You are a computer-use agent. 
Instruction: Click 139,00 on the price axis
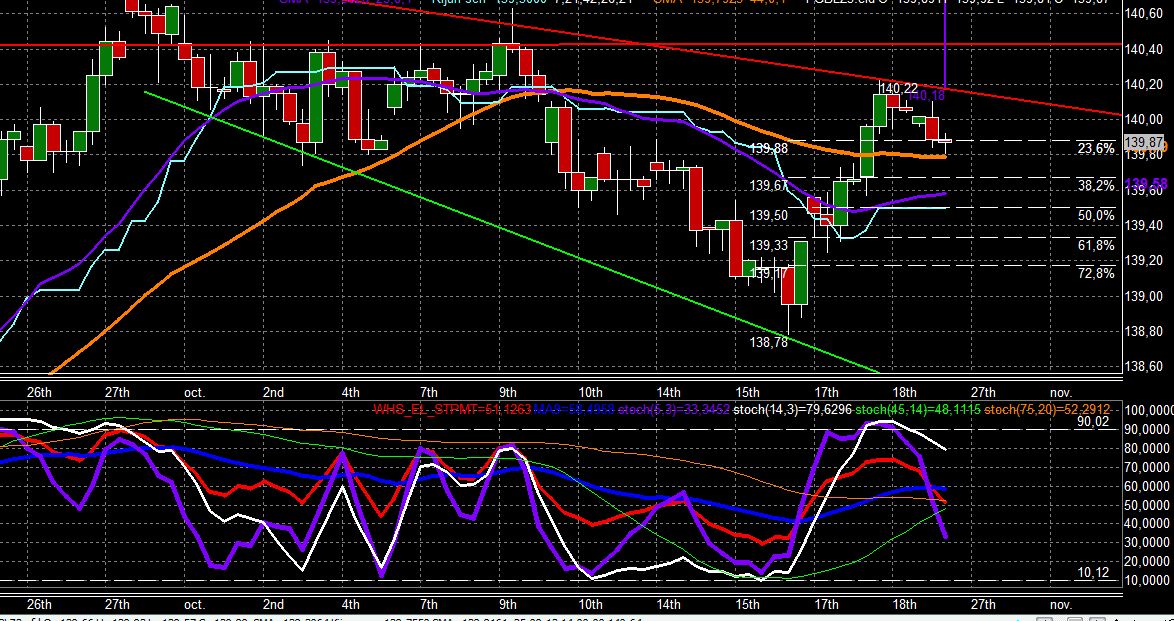pyautogui.click(x=1144, y=296)
